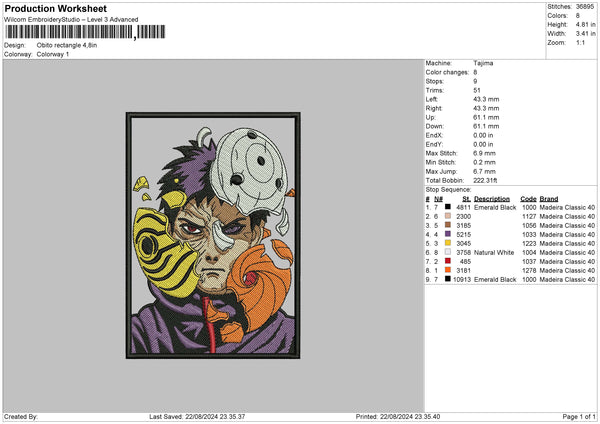
Task: Click the Zoom value '1:1'
Action: point(580,42)
